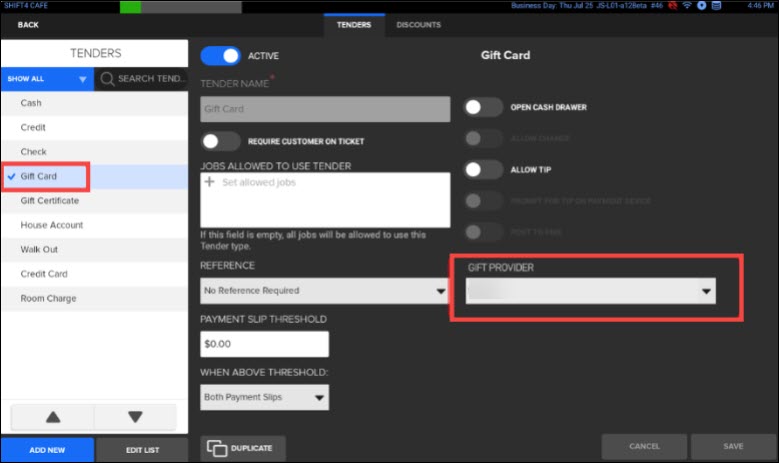Enable Require Customer on Ticket

(220, 142)
